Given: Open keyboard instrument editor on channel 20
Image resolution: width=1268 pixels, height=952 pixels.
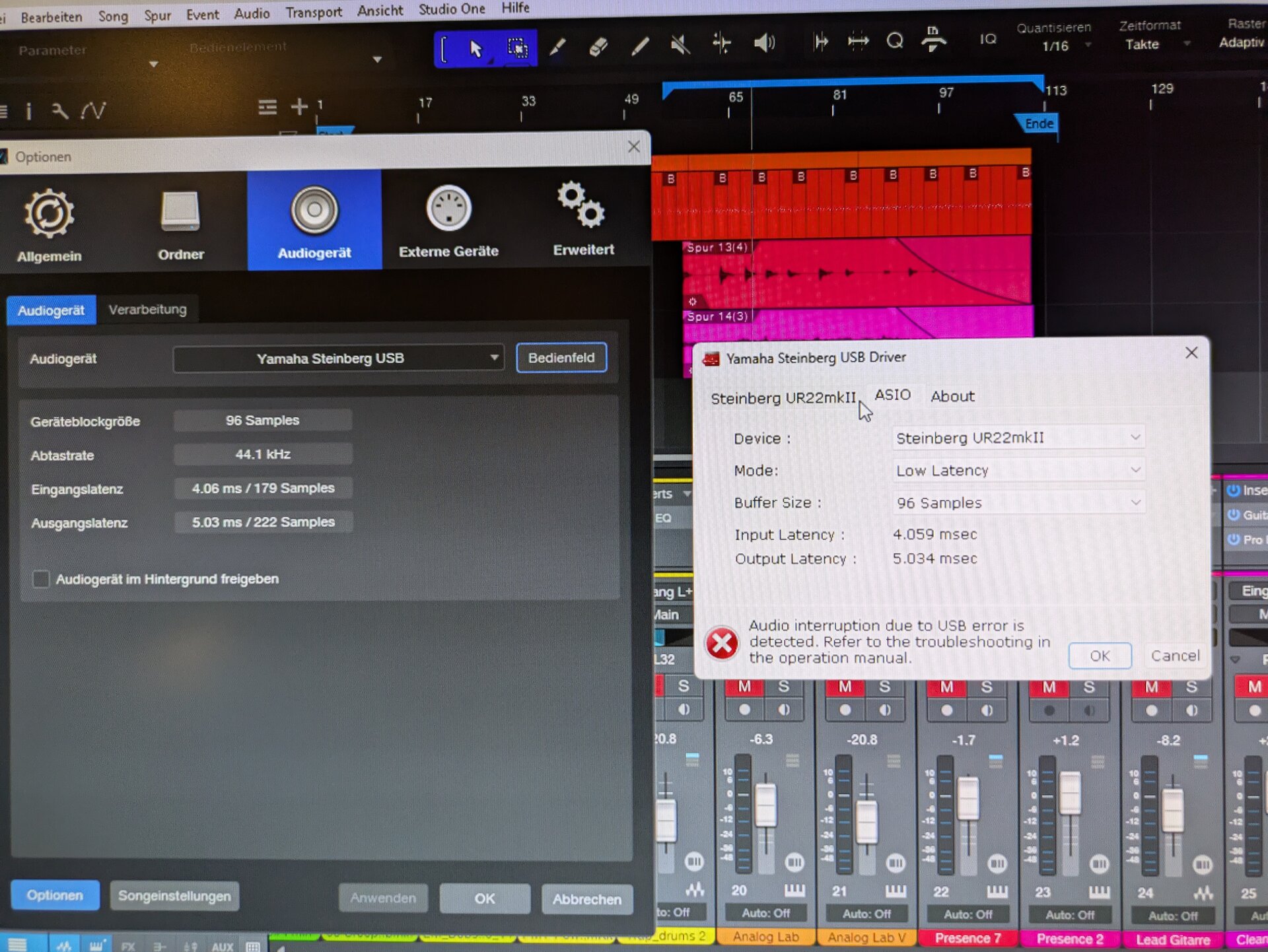Looking at the screenshot, I should tap(794, 891).
